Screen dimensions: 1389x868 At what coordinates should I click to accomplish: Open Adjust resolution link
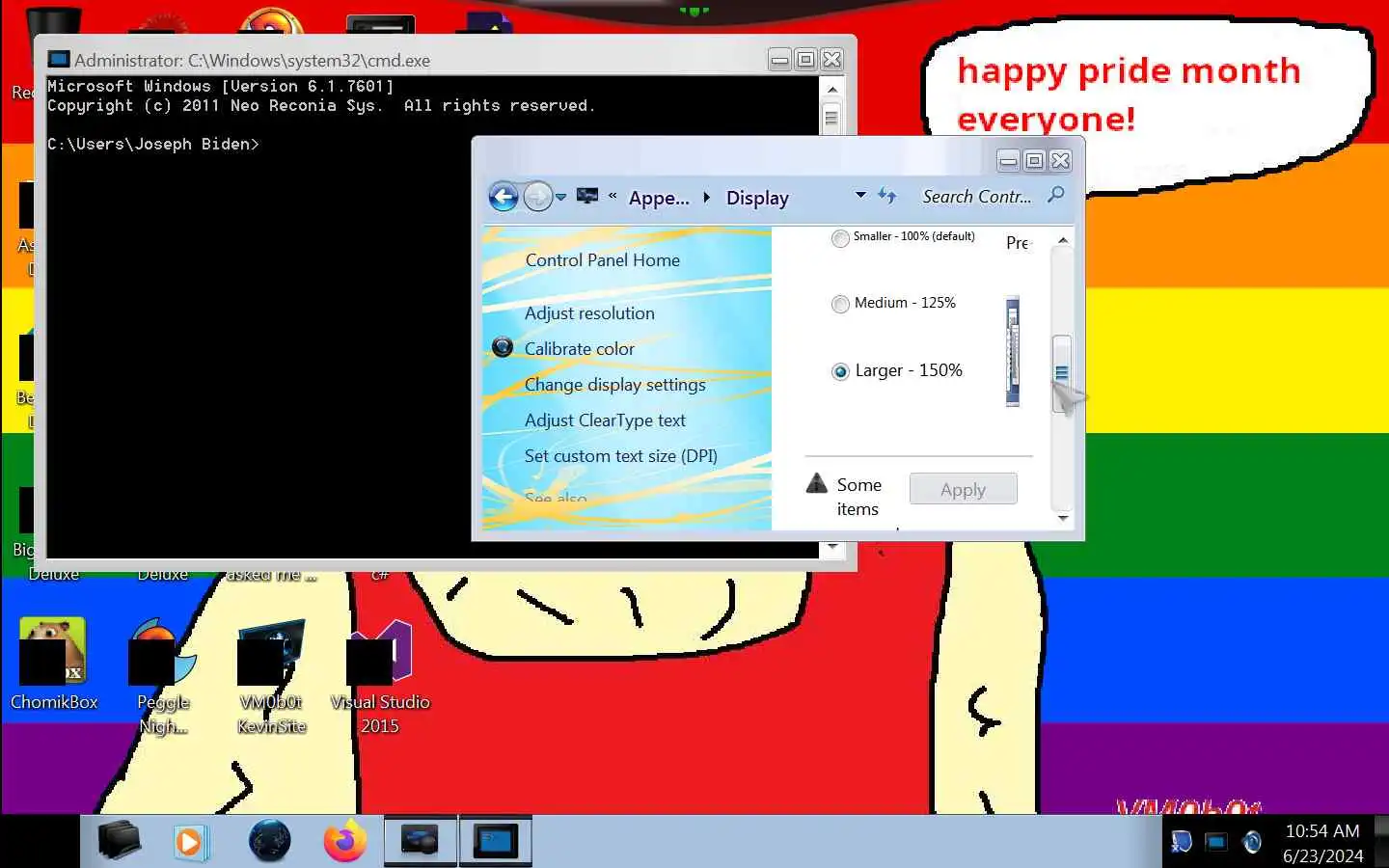pos(589,313)
